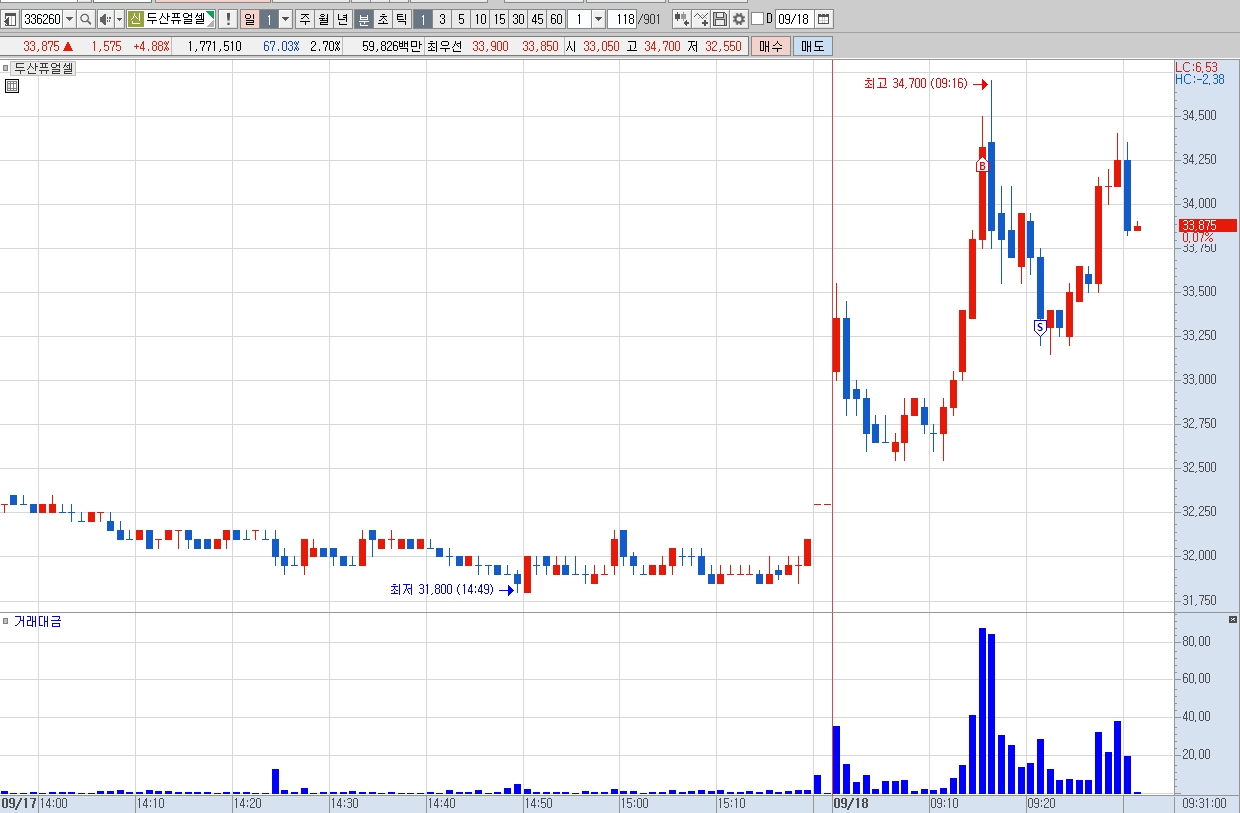Click the 118 bar count input field
Image resolution: width=1240 pixels, height=813 pixels.
coord(622,19)
